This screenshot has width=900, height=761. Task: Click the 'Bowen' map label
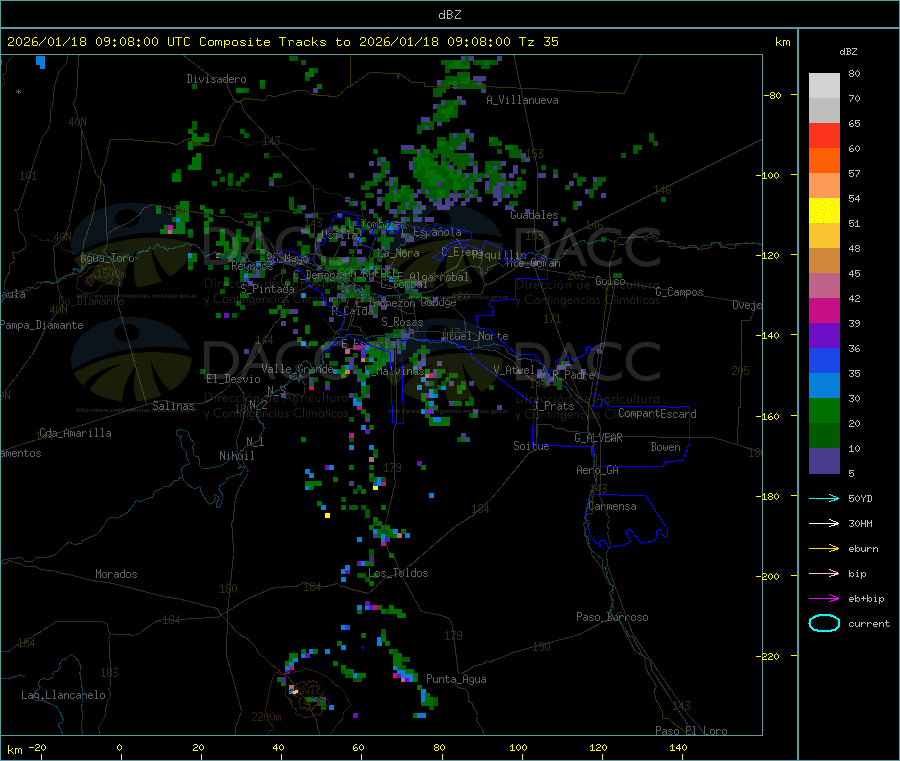[x=665, y=446]
